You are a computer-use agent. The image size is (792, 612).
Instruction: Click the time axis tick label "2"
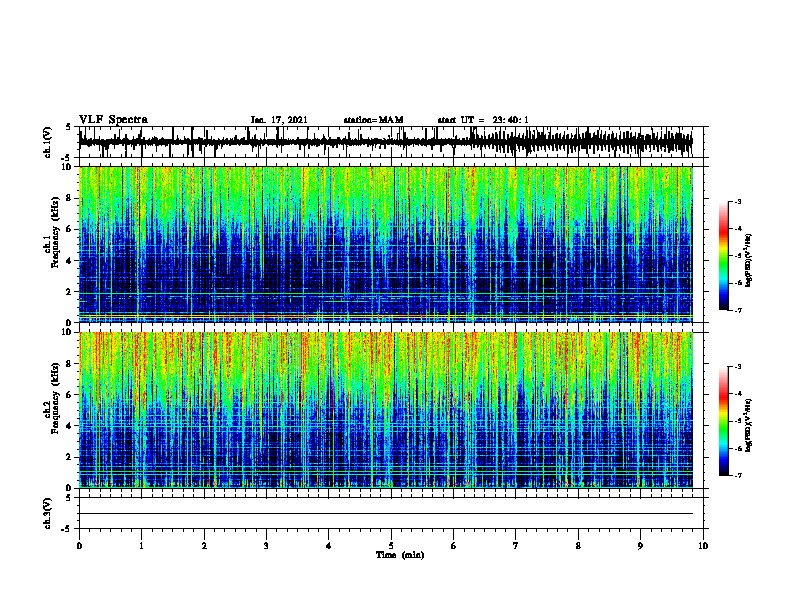[x=204, y=546]
